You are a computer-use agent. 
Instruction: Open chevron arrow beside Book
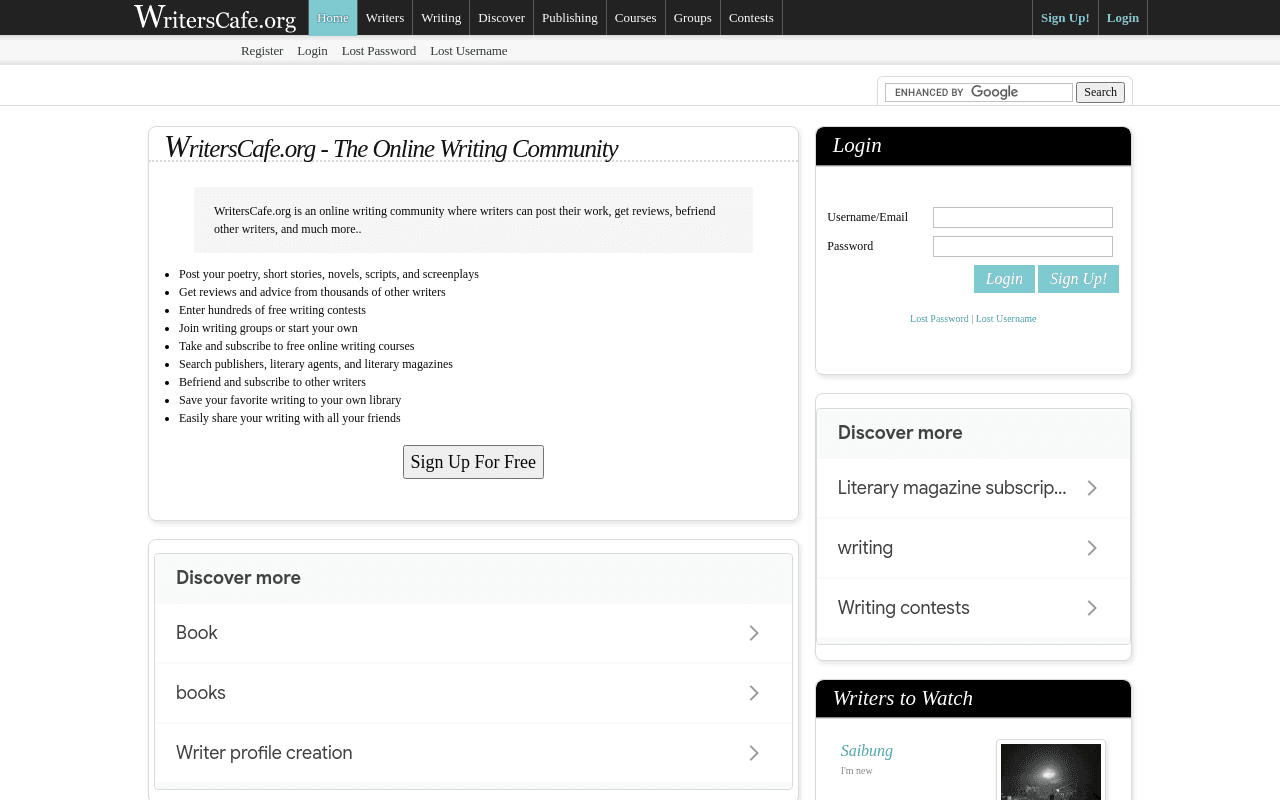(x=754, y=633)
